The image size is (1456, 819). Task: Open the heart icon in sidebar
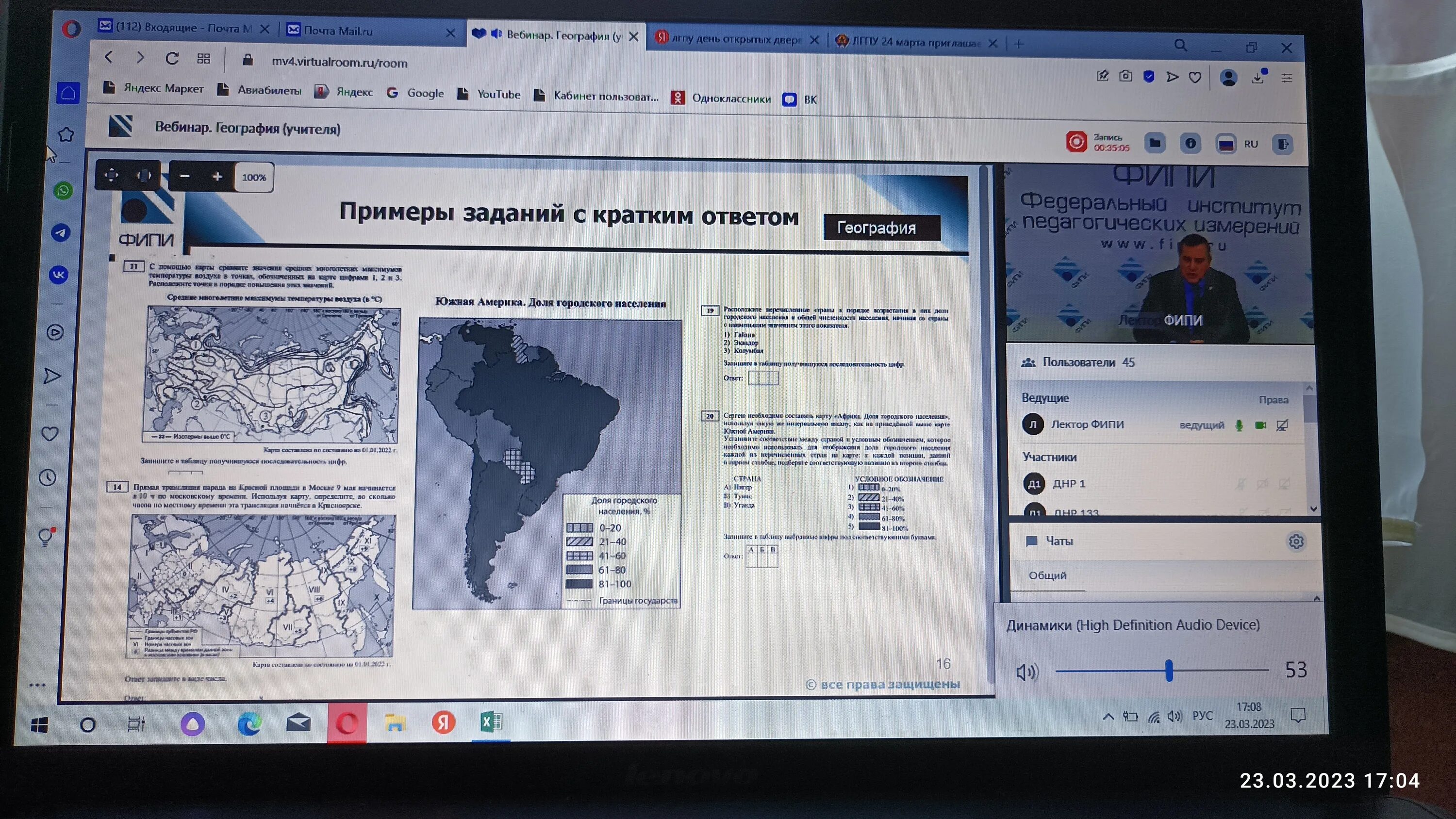point(50,434)
